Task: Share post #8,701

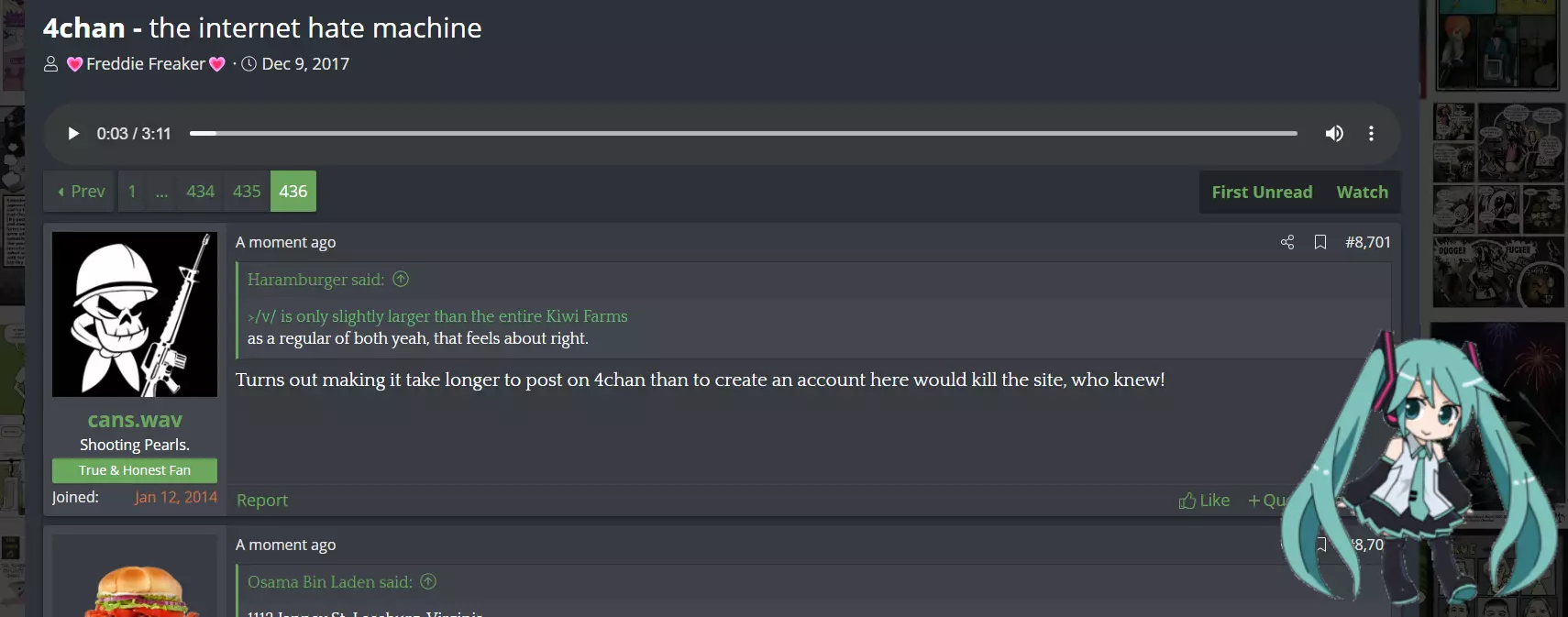Action: click(x=1287, y=242)
